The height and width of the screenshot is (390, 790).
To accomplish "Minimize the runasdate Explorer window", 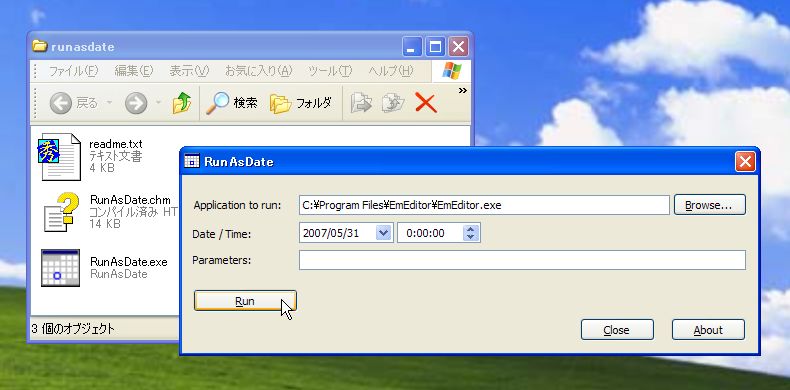I will tap(412, 47).
